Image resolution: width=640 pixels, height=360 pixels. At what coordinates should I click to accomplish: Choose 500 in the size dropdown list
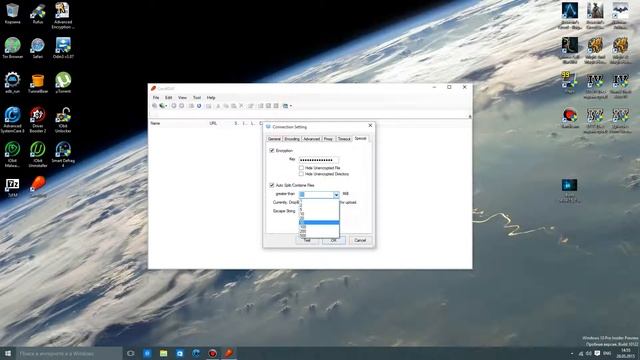click(319, 236)
